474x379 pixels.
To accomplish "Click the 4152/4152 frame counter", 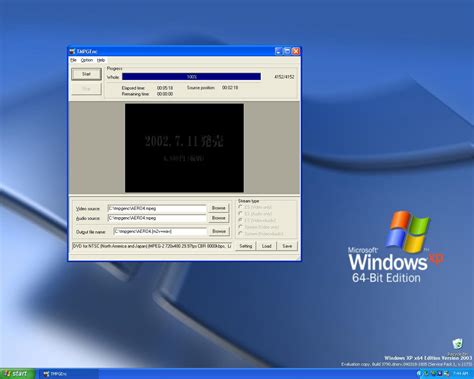I will (284, 77).
